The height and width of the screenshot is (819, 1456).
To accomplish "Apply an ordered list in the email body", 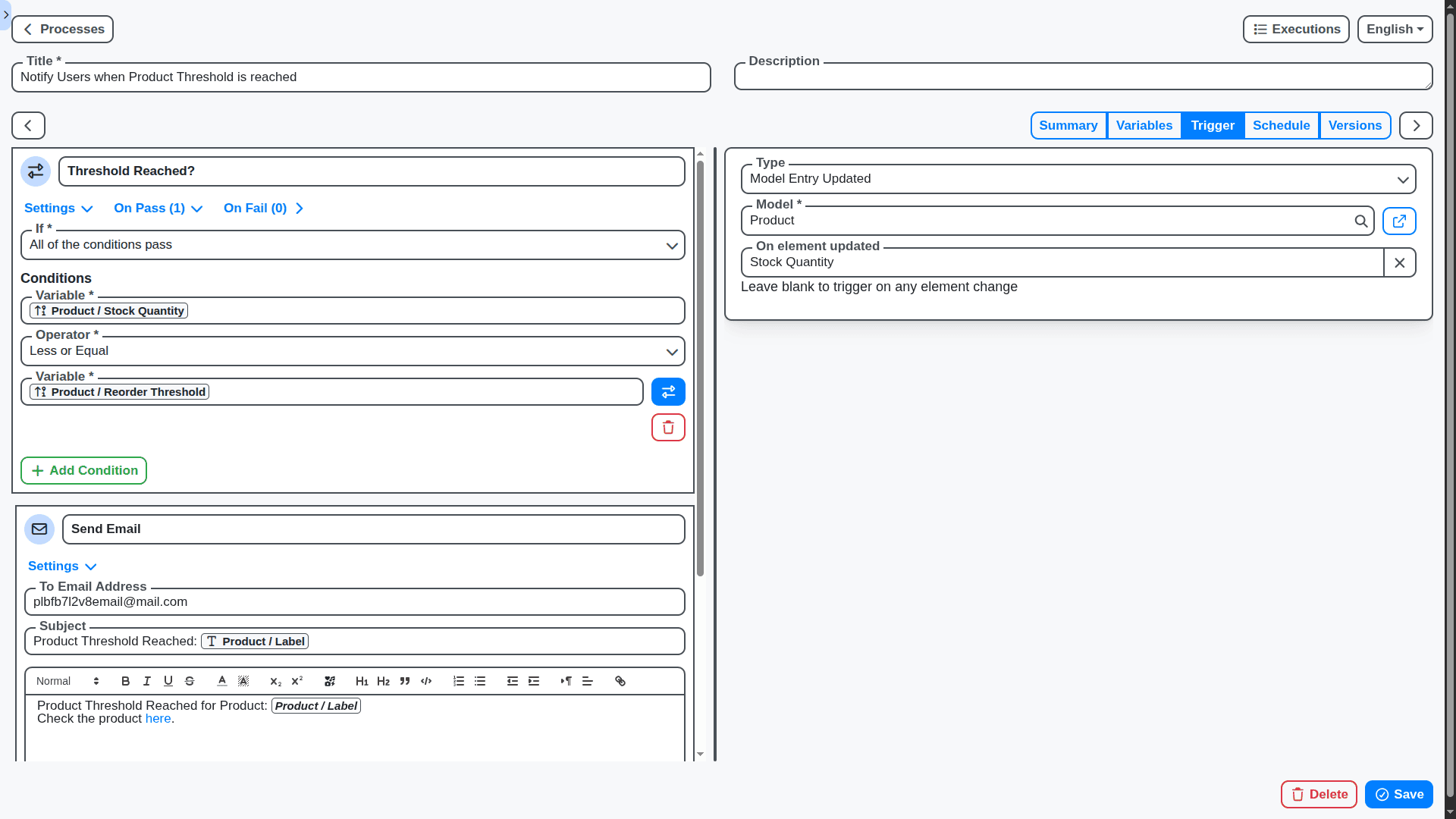I will coord(458,681).
